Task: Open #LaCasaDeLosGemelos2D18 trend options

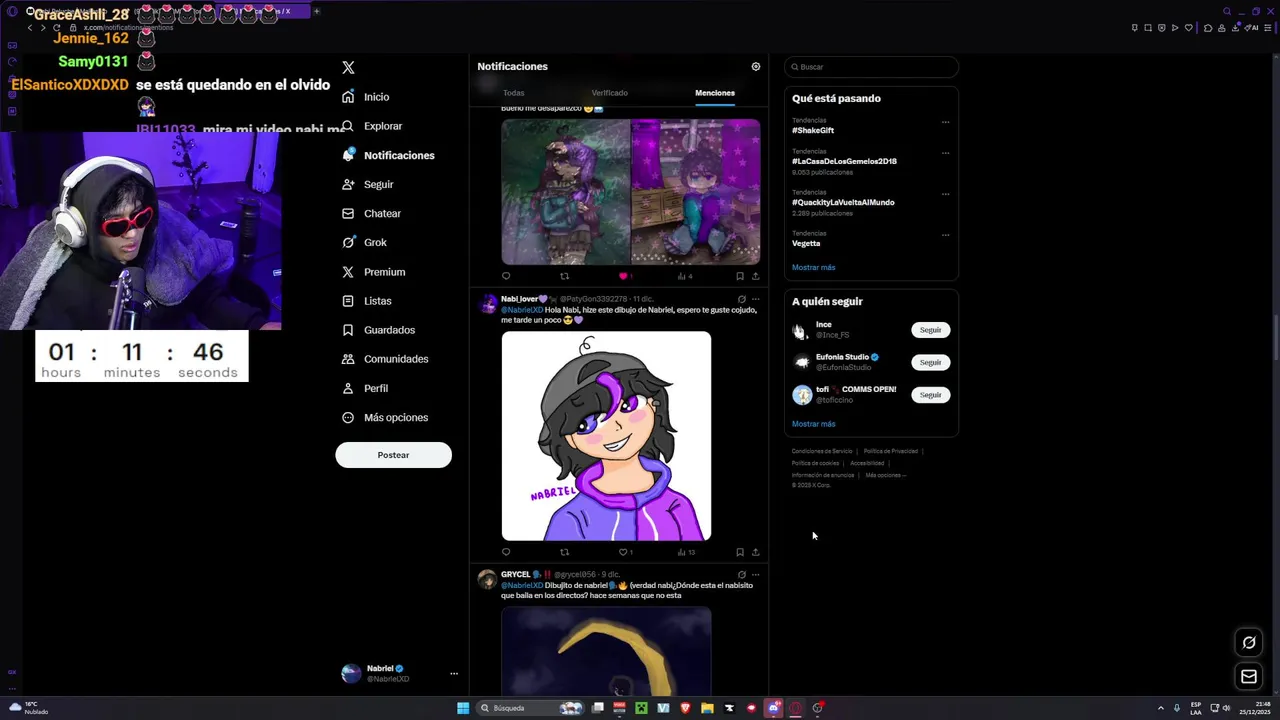Action: pyautogui.click(x=945, y=153)
